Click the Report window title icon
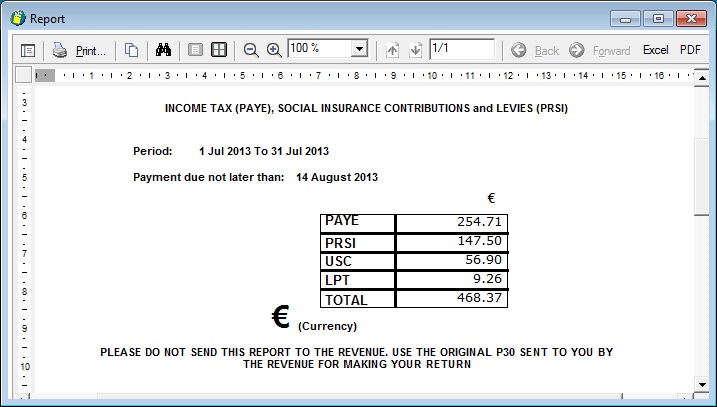This screenshot has height=407, width=717. (x=17, y=18)
